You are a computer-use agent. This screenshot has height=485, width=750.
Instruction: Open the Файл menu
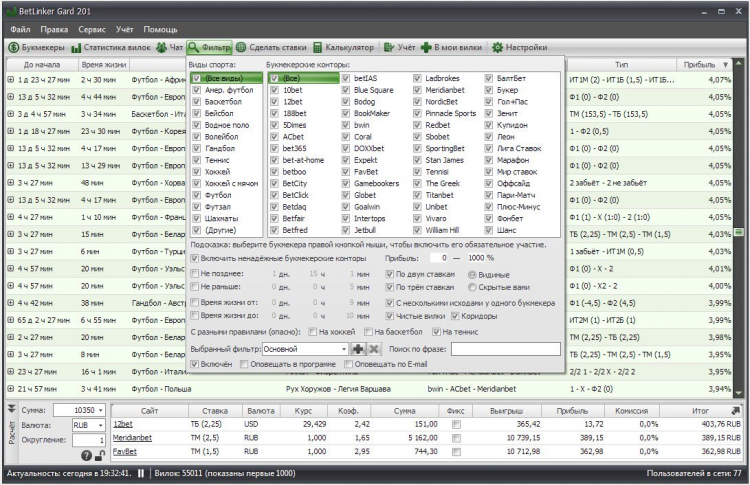click(x=20, y=30)
